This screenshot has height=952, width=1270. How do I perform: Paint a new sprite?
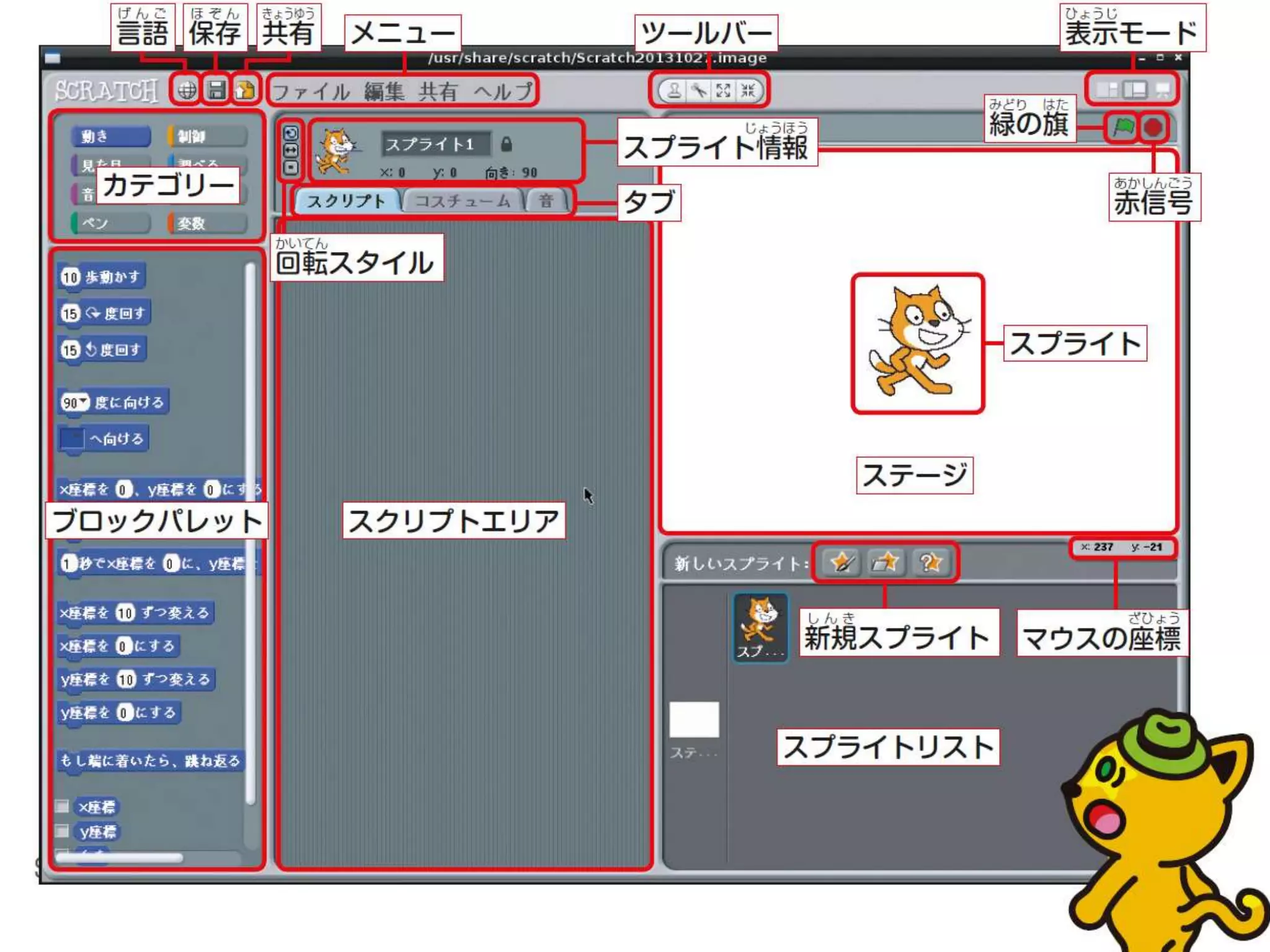(x=841, y=563)
